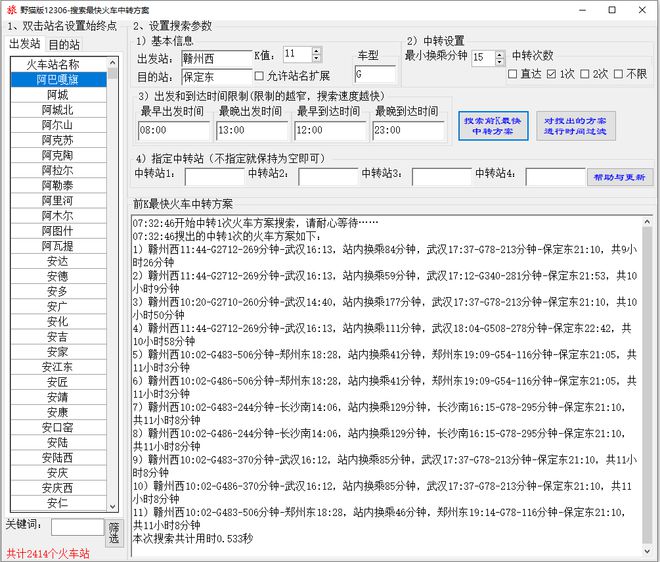Edit 最晚到达时间 field showing 23:00
Image resolution: width=660 pixels, height=562 pixels.
click(x=408, y=131)
